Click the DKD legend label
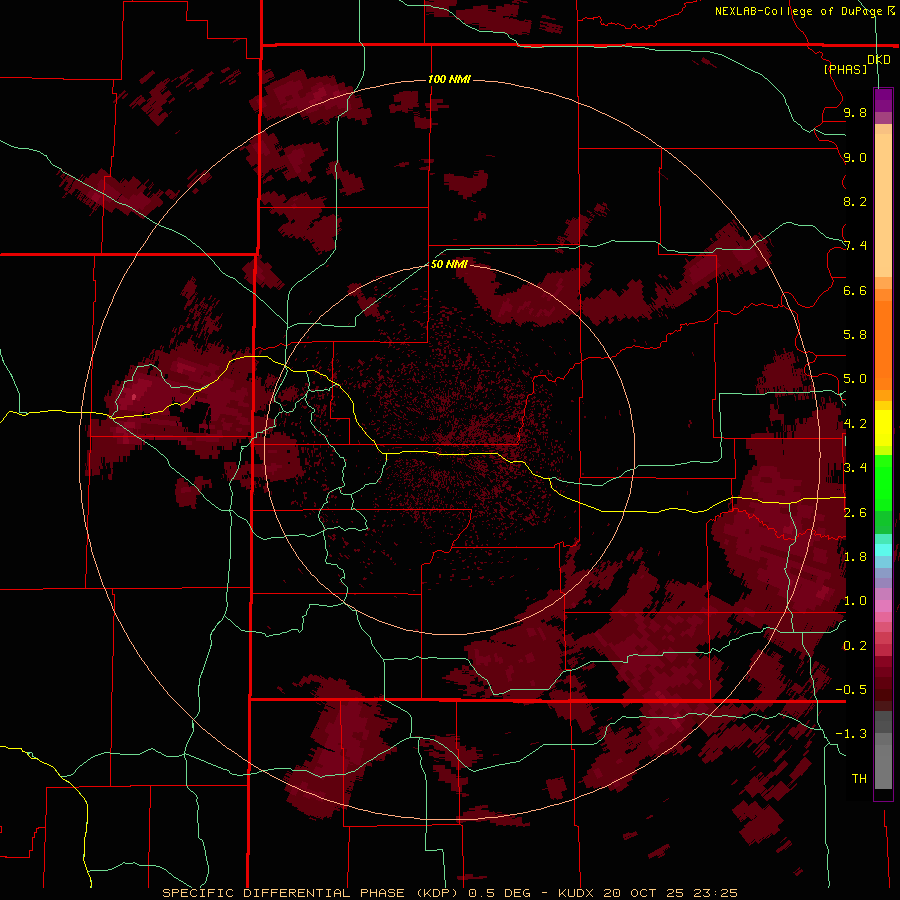This screenshot has height=900, width=900. (x=879, y=60)
